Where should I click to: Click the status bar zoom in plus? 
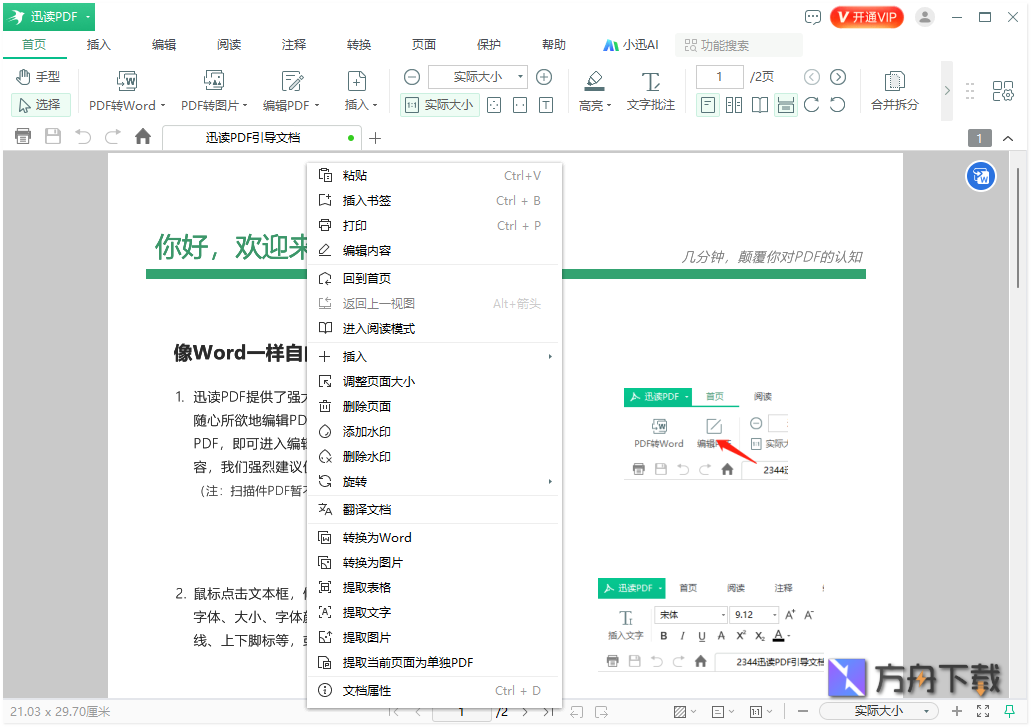[957, 711]
